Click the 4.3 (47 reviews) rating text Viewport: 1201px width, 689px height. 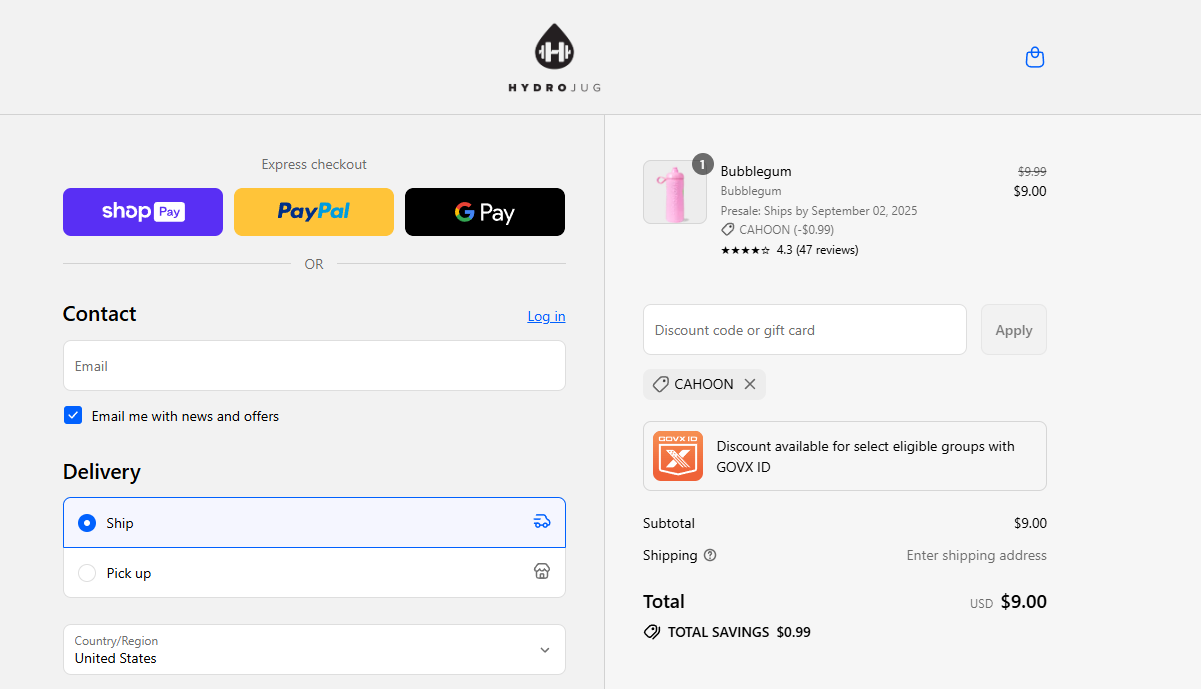tap(817, 250)
